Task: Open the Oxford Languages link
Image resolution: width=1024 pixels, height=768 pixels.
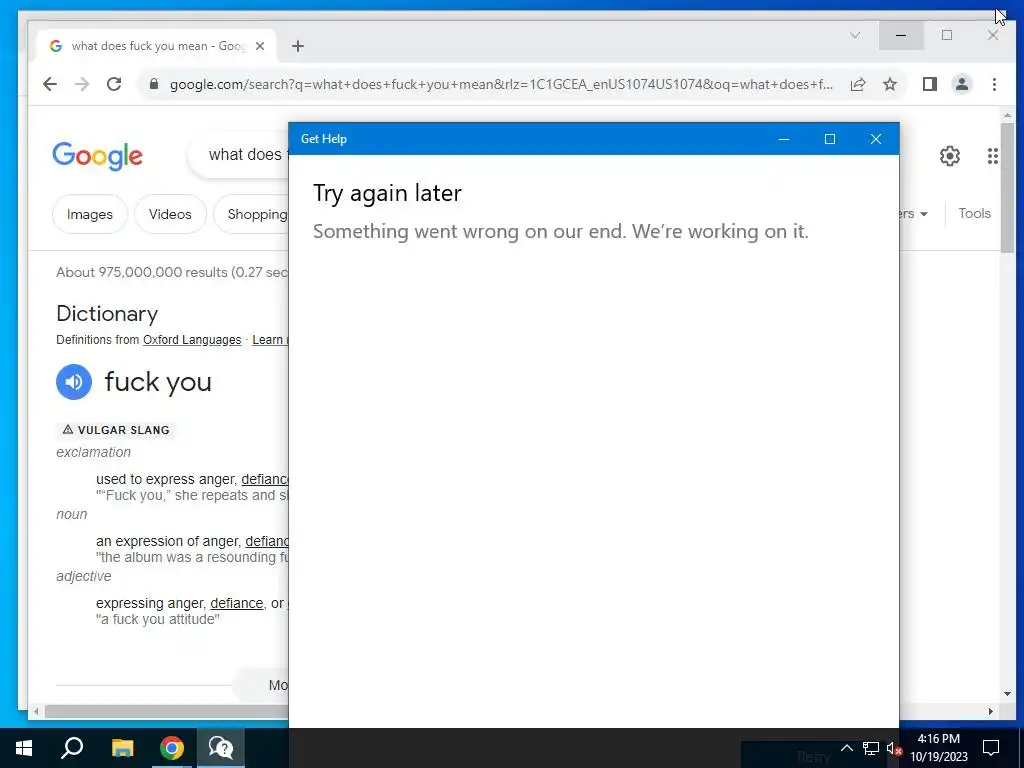Action: pyautogui.click(x=192, y=340)
